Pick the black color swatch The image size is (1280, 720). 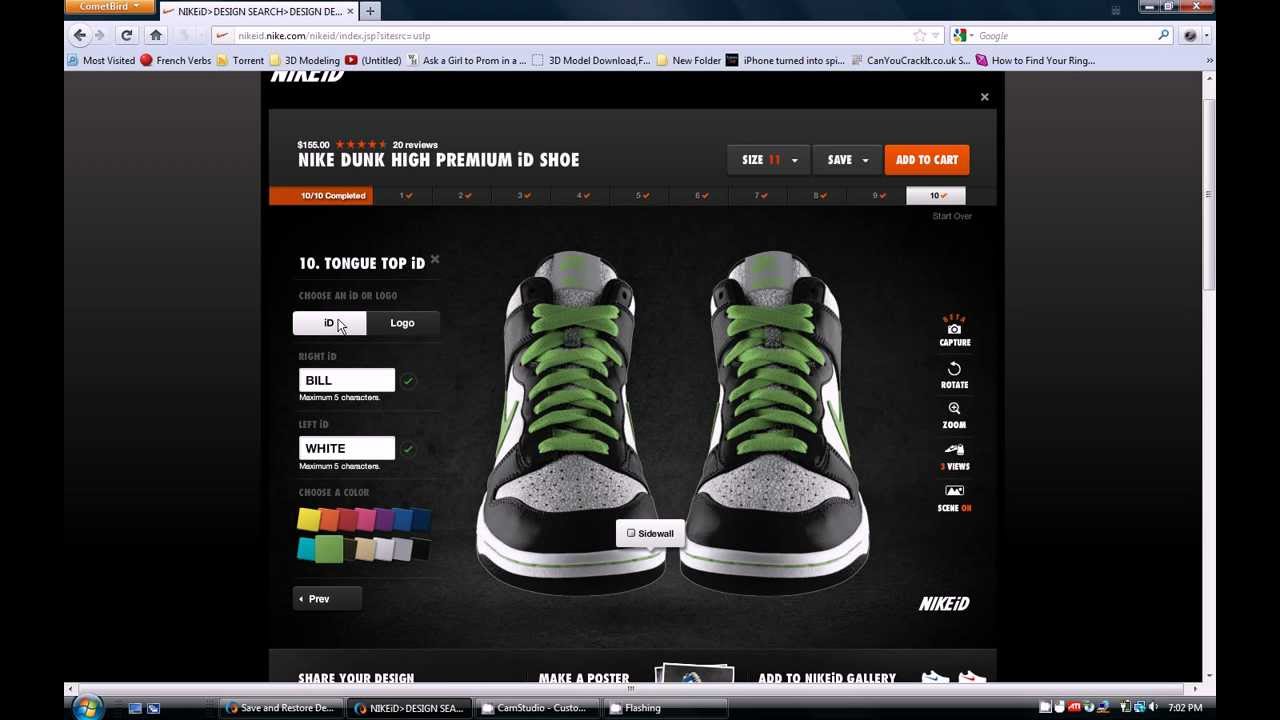tap(421, 548)
